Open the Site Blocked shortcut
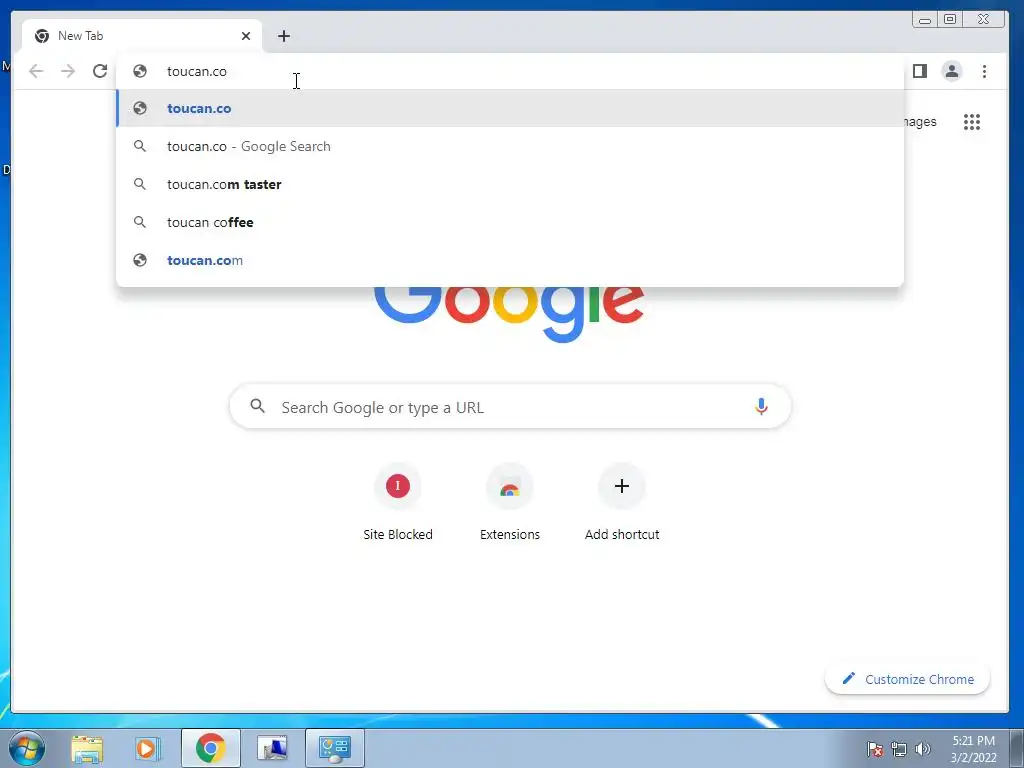 (x=398, y=503)
